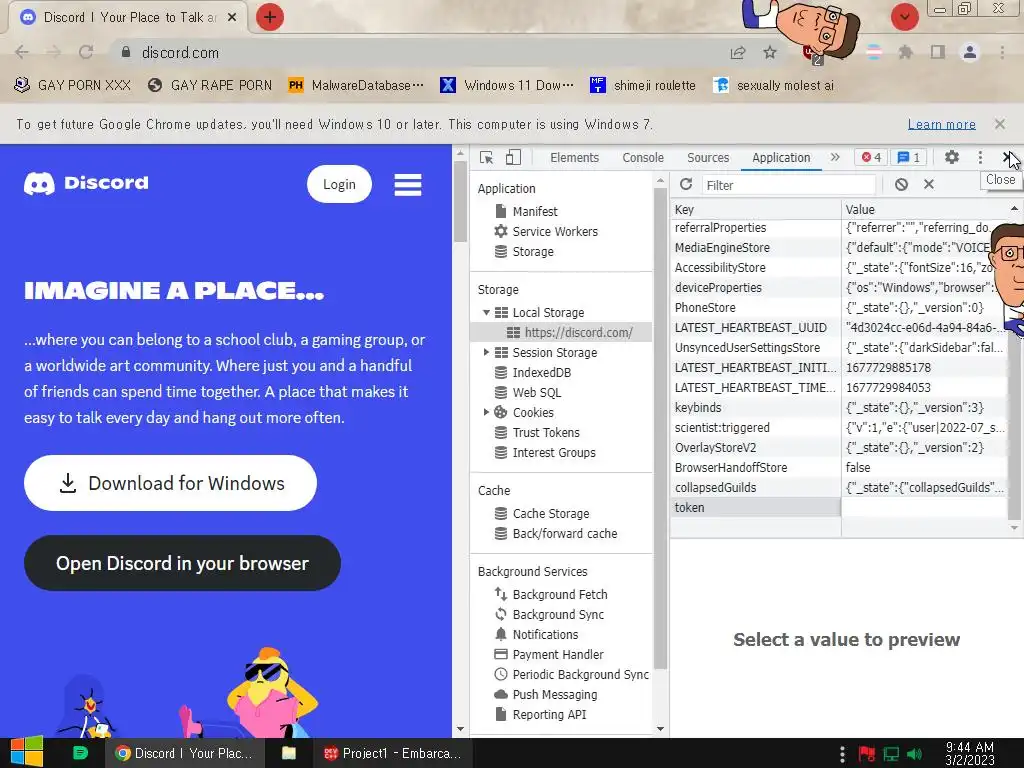This screenshot has height=768, width=1024.
Task: Switch to the Project1 - Embarca... taskbar item
Action: tap(392, 753)
